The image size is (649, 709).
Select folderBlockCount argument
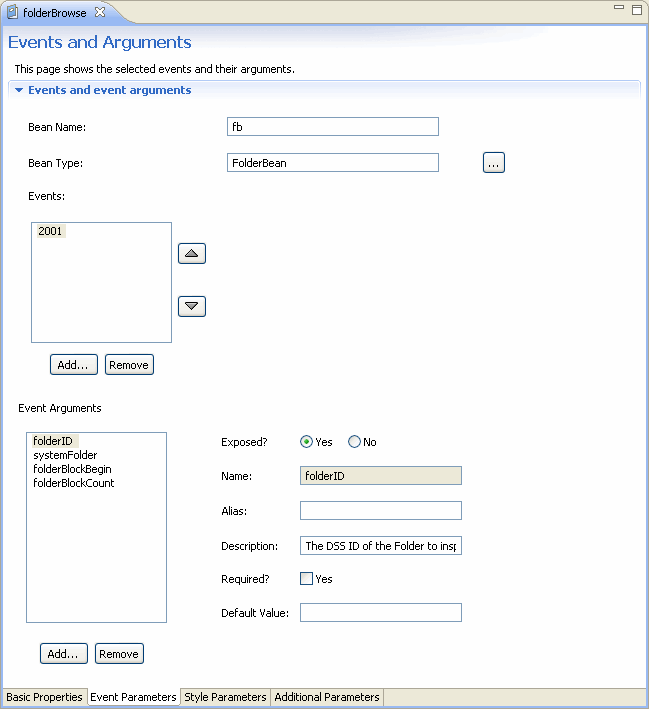click(x=74, y=483)
